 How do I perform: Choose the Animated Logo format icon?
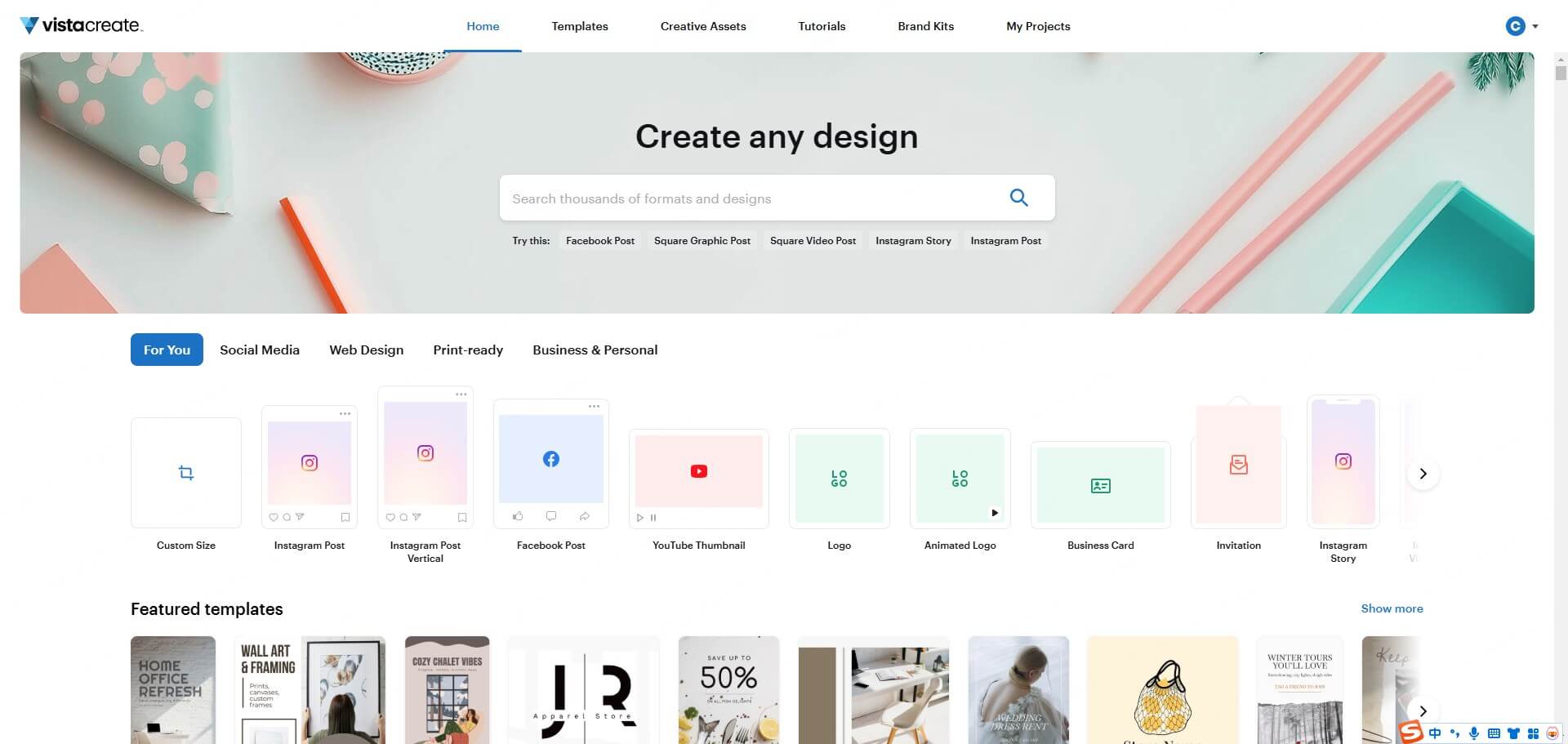pos(960,479)
